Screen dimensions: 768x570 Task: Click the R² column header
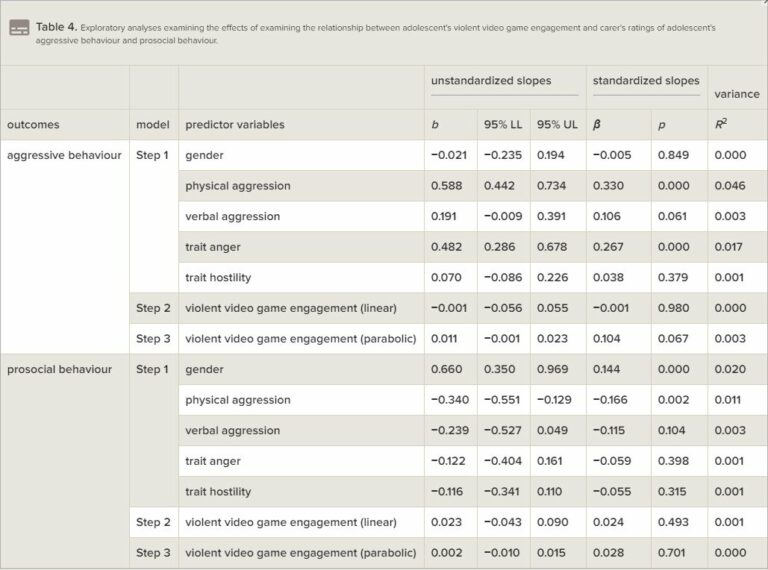click(x=721, y=125)
